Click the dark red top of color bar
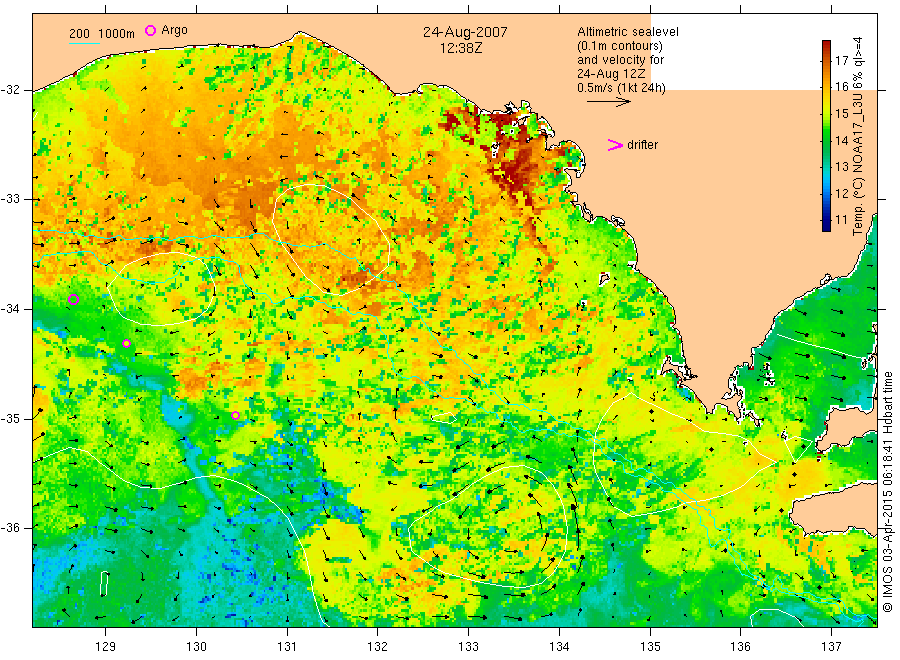The width and height of the screenshot is (900, 660). coord(826,45)
